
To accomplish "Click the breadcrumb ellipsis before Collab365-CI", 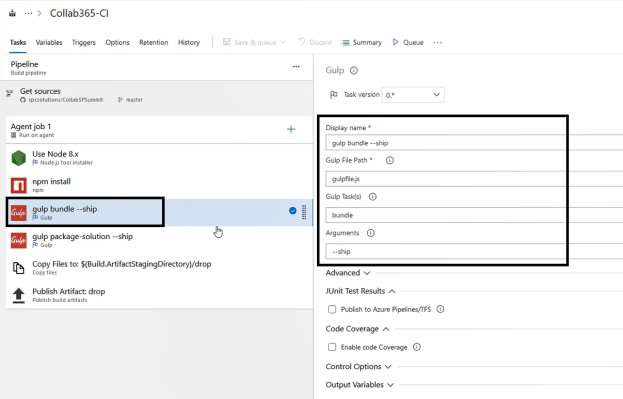I will click(28, 13).
